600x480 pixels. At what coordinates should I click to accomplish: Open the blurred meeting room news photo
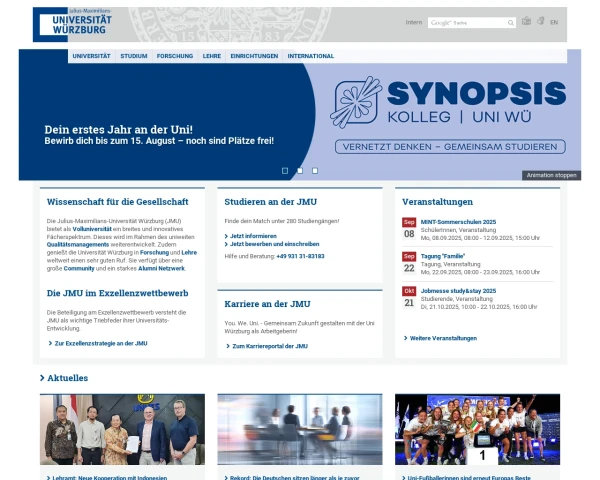pyautogui.click(x=300, y=429)
